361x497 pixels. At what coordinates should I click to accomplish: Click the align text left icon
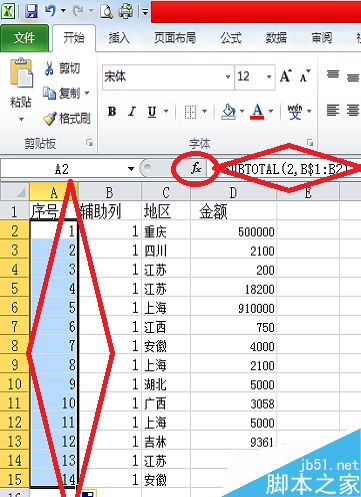coord(333,110)
